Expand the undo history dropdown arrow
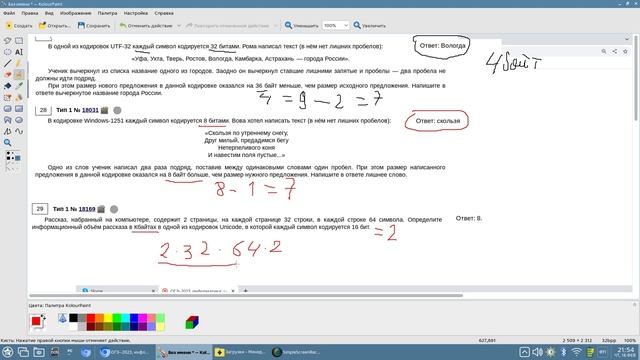Viewport: 640px width, 360px height. click(x=179, y=25)
